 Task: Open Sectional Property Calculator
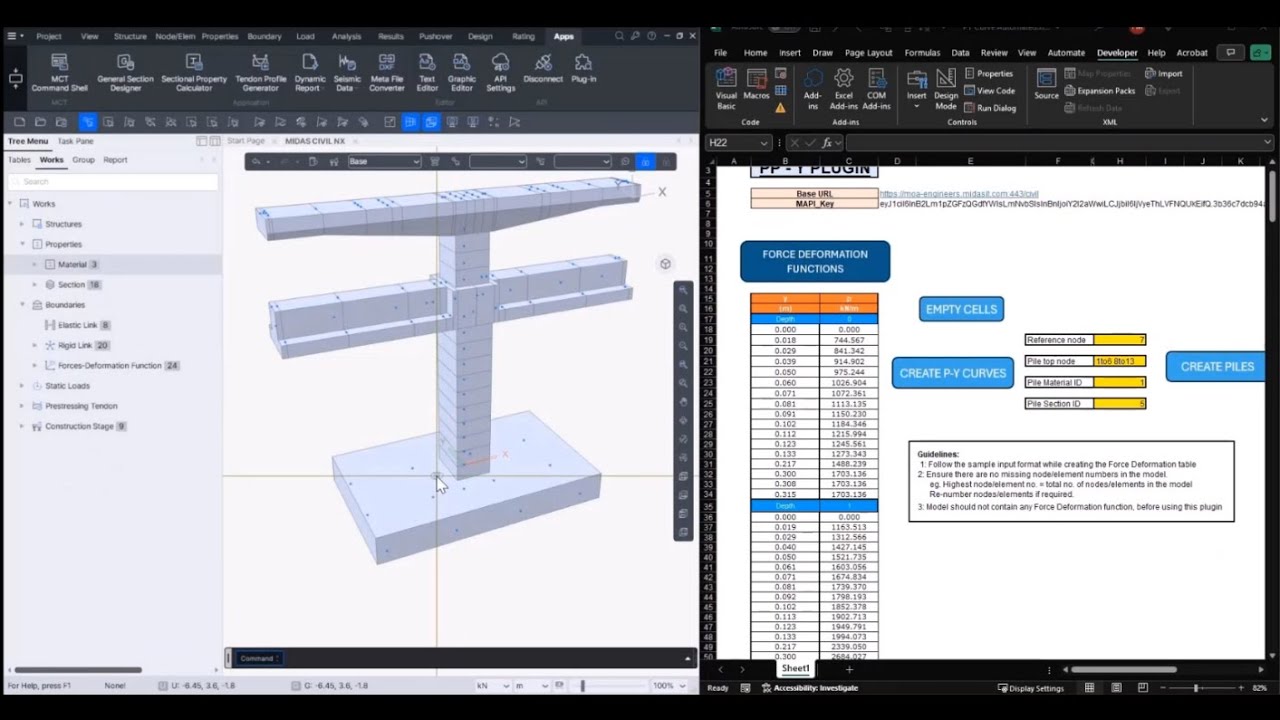point(194,73)
